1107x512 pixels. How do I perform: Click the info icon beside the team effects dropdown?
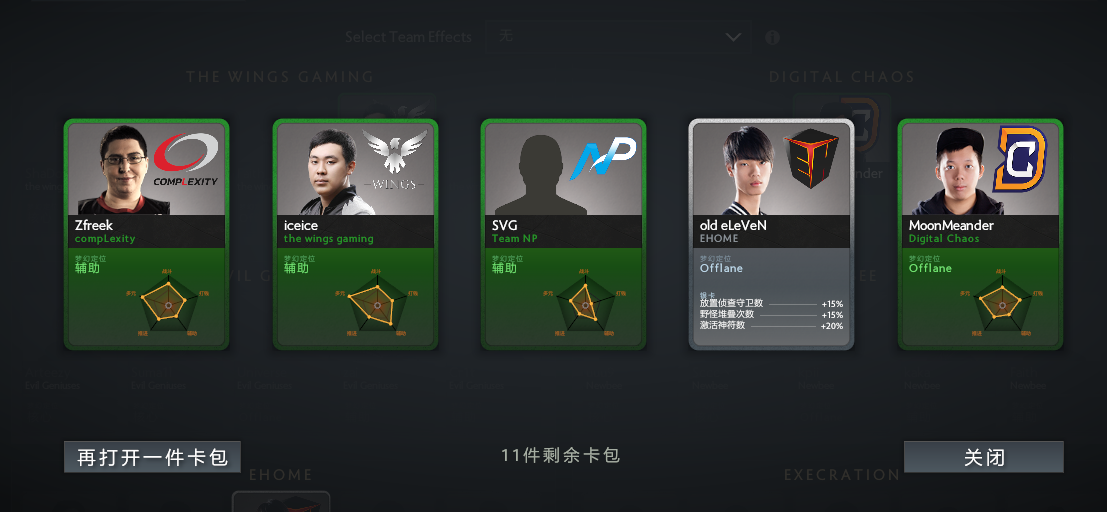point(772,37)
